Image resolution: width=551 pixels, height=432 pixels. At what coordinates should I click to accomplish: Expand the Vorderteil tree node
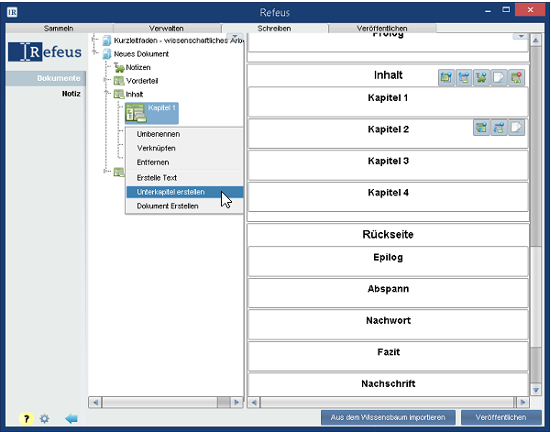tap(106, 80)
